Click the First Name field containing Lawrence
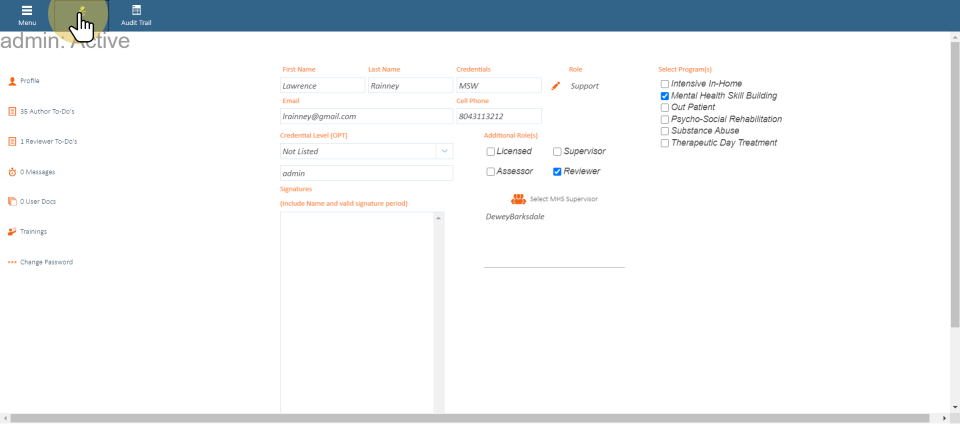The width and height of the screenshot is (960, 443). pos(322,86)
